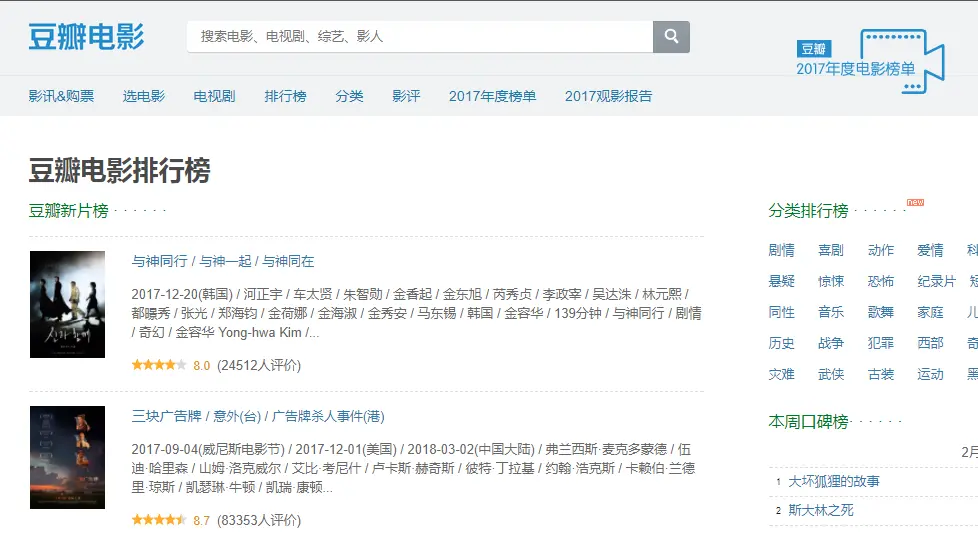Open the 与神同行 poster thumbnail

[x=67, y=304]
